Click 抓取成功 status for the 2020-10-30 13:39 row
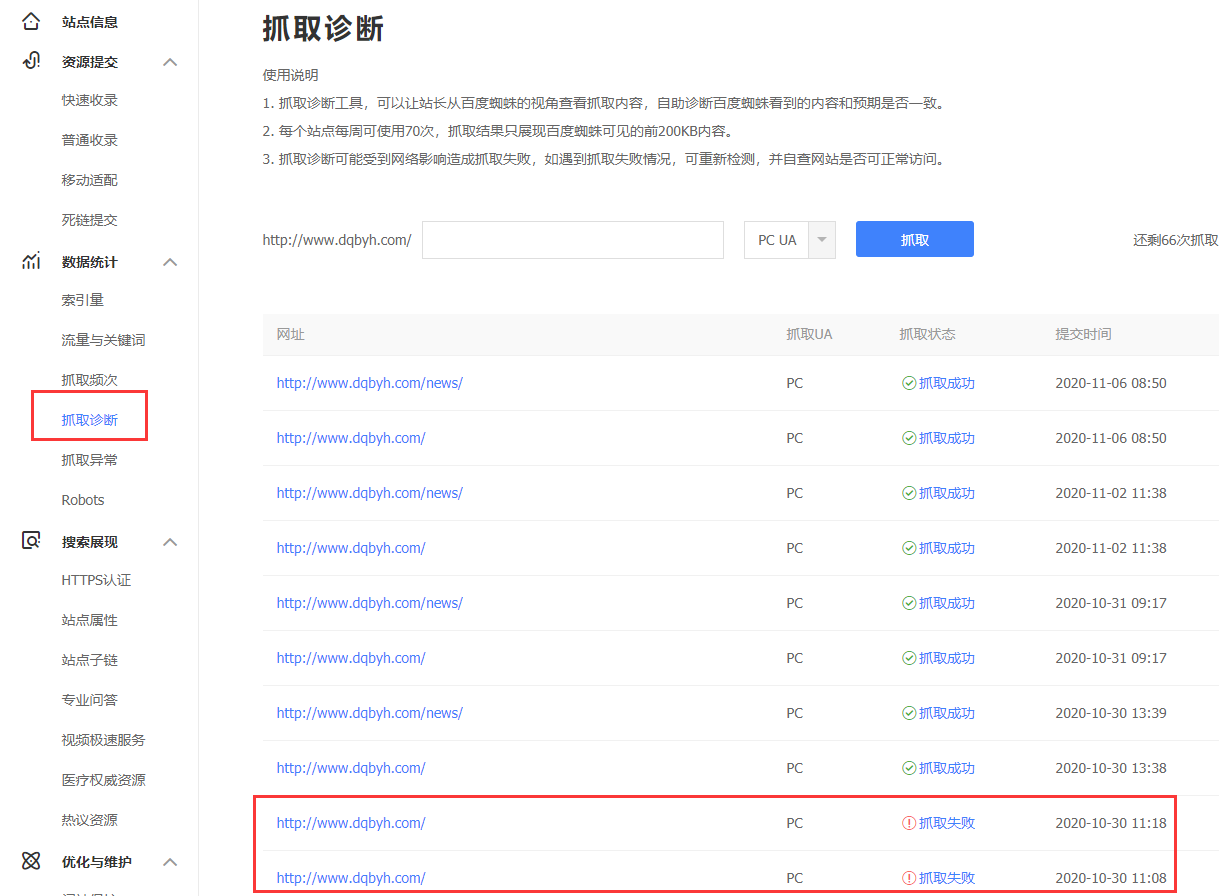Viewport: 1222px width, 896px height. pos(947,713)
